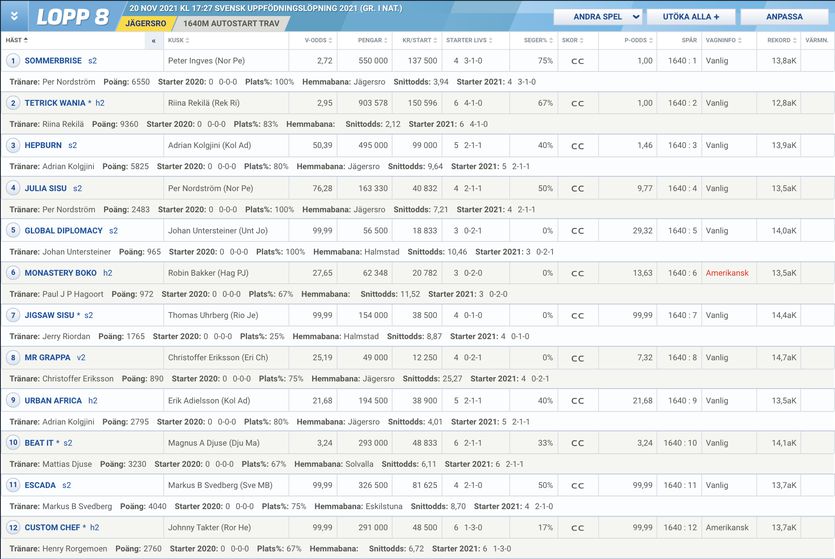835x559 pixels.
Task: Click shoe icon for Monastery Boko
Action: 577,273
